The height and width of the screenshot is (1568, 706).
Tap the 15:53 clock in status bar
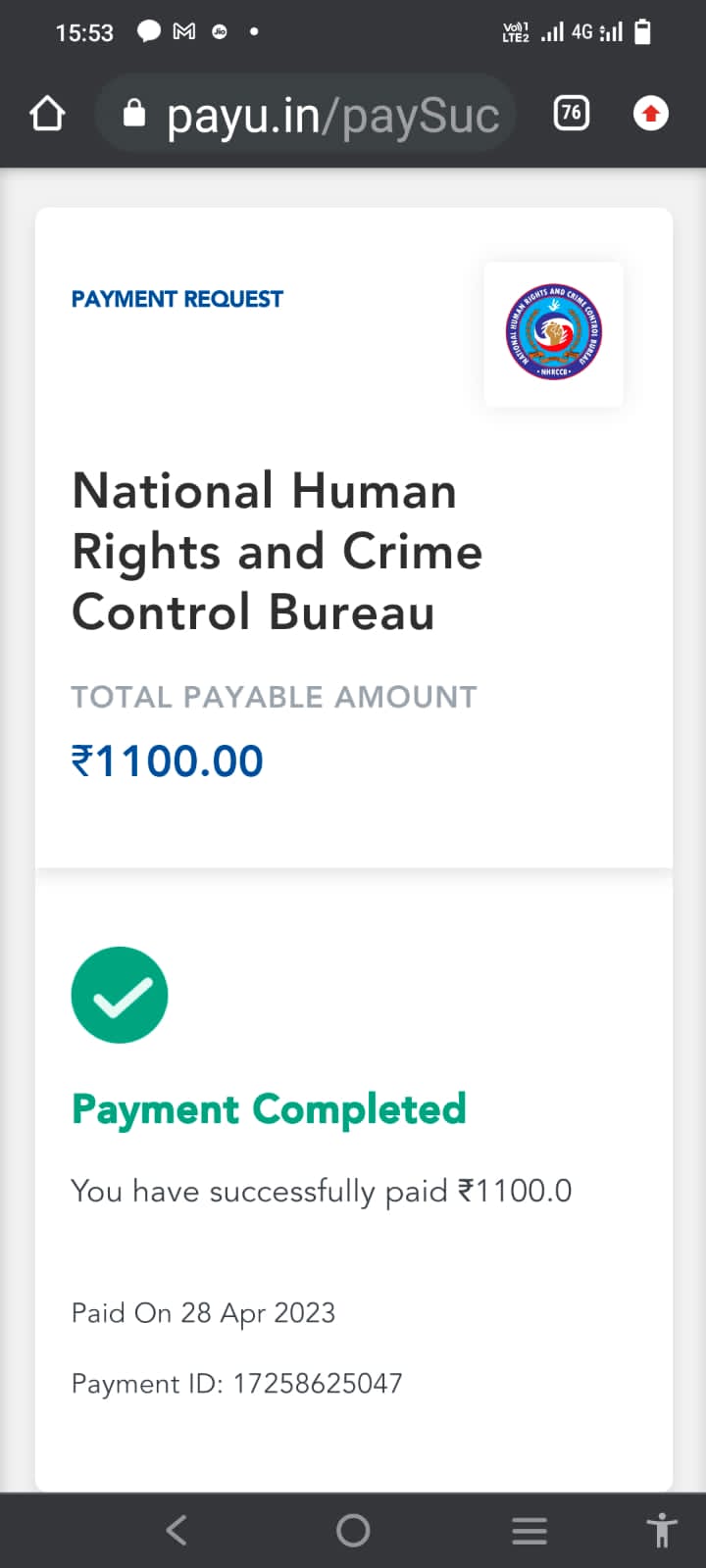point(84,32)
